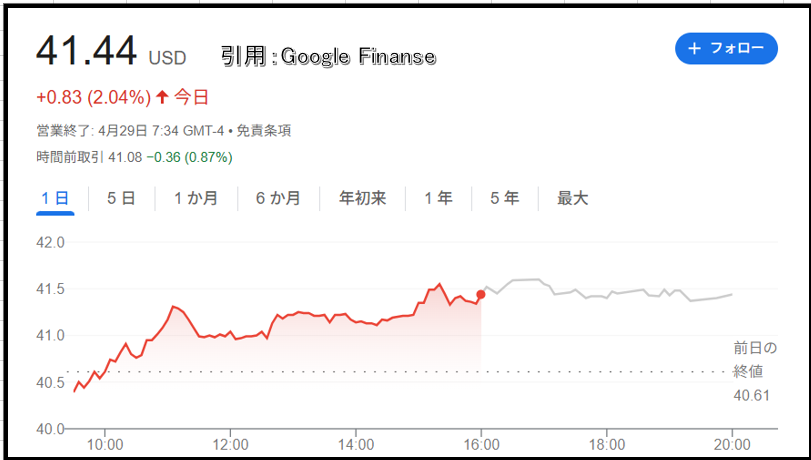Click the 12:00 time axis label
Image resolution: width=811 pixels, height=460 pixels.
pyautogui.click(x=230, y=444)
